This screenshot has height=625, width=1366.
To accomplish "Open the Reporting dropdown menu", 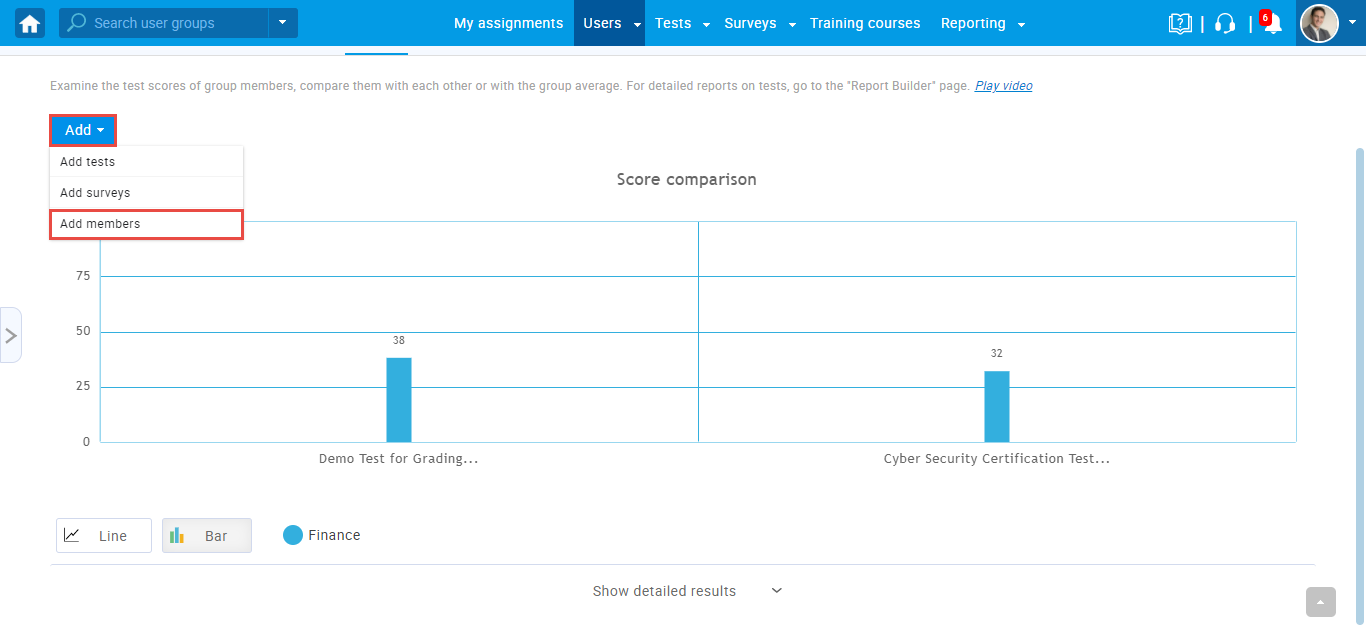I will point(983,23).
